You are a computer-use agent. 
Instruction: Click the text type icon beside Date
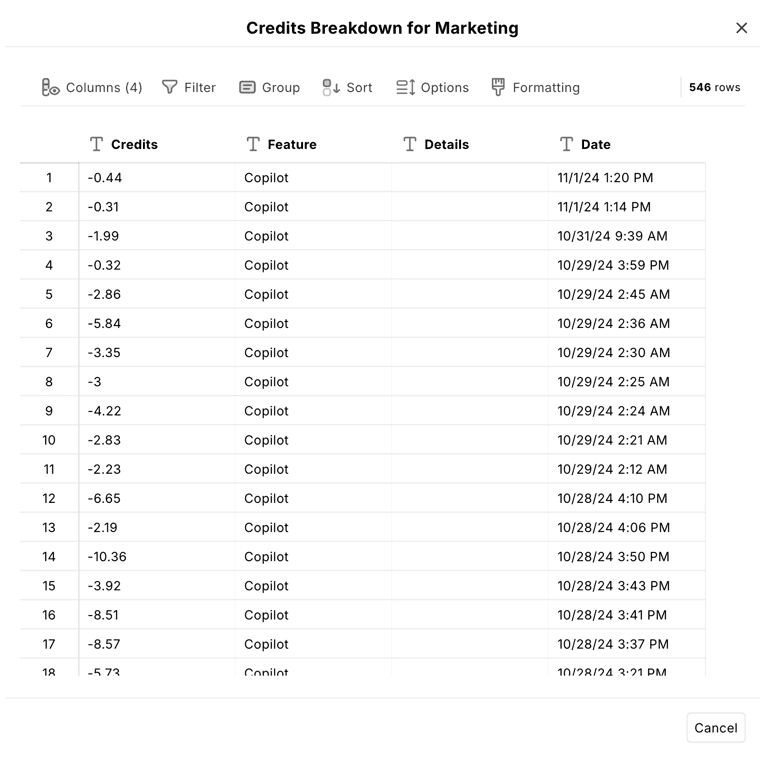[x=566, y=144]
